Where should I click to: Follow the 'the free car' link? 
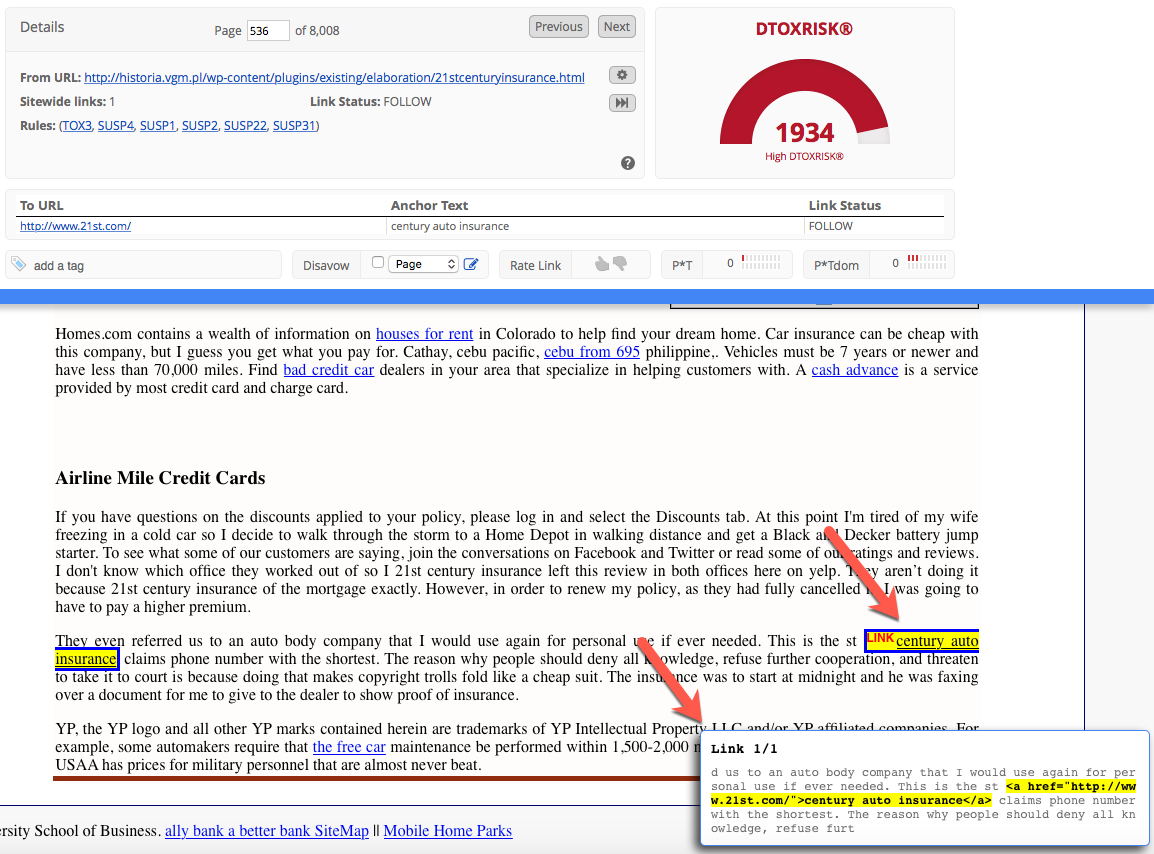coord(349,747)
